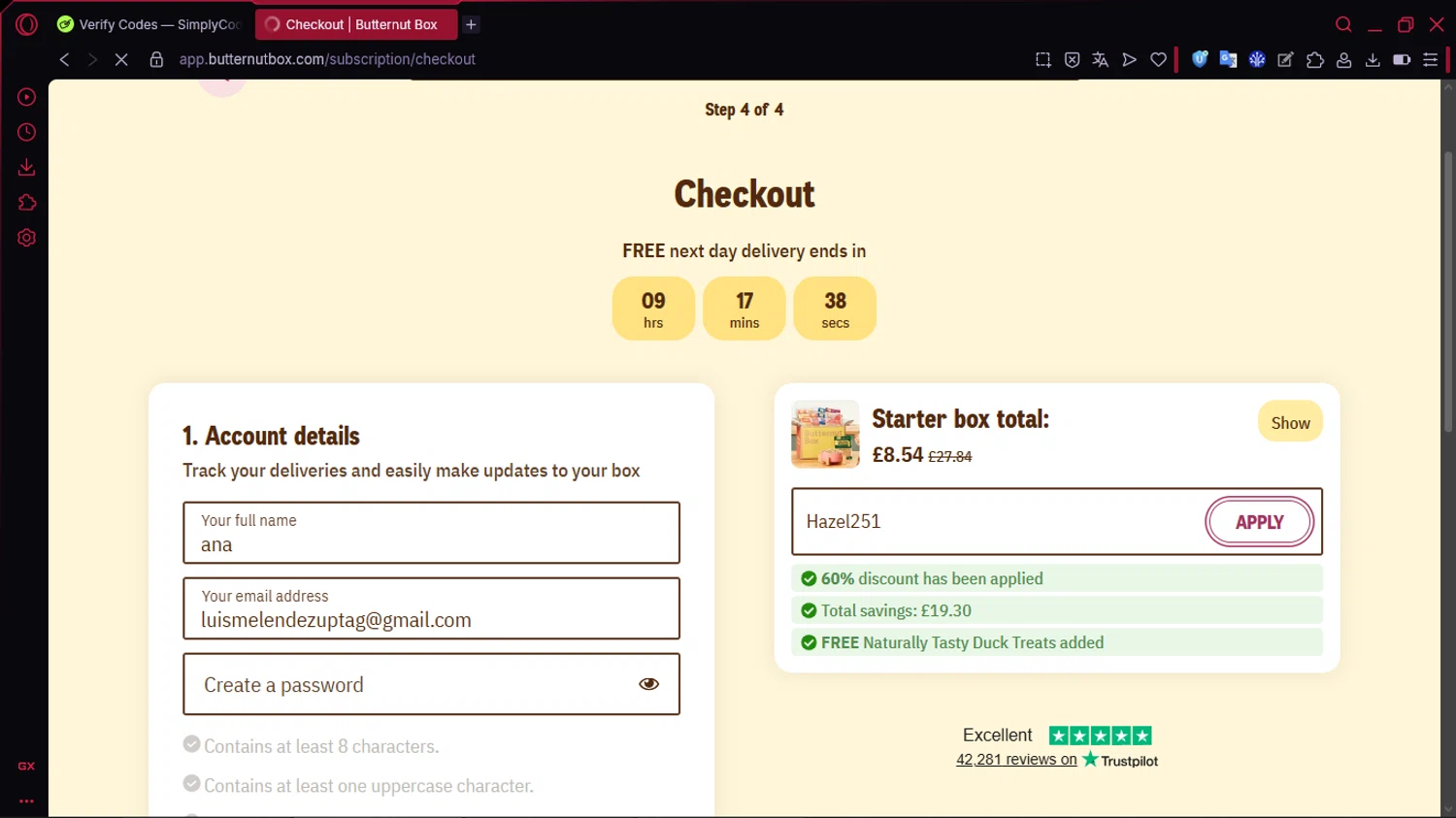This screenshot has height=818, width=1456.
Task: Edit the Your full name field
Action: click(x=431, y=533)
